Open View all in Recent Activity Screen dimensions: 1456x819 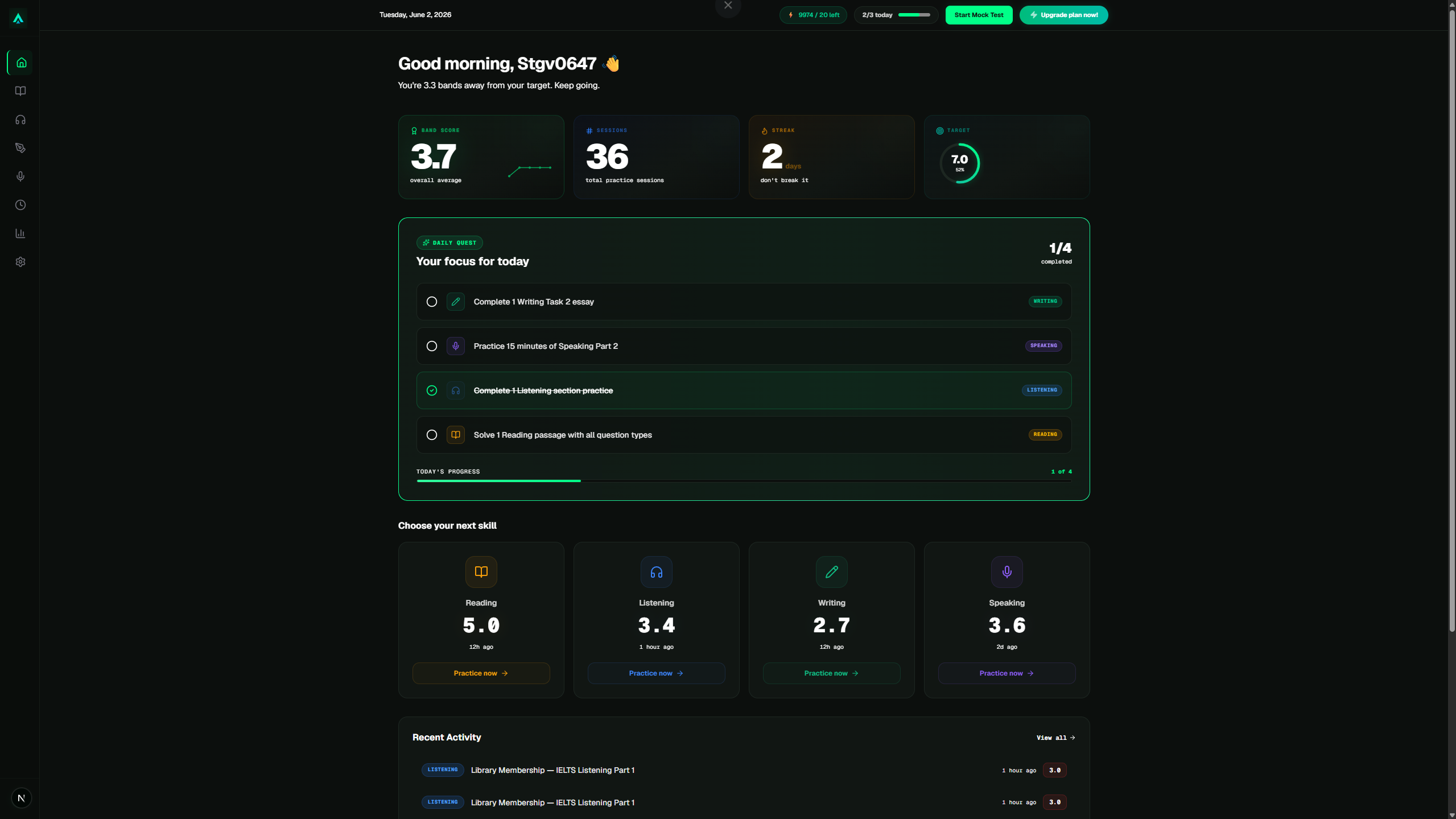[x=1056, y=738]
